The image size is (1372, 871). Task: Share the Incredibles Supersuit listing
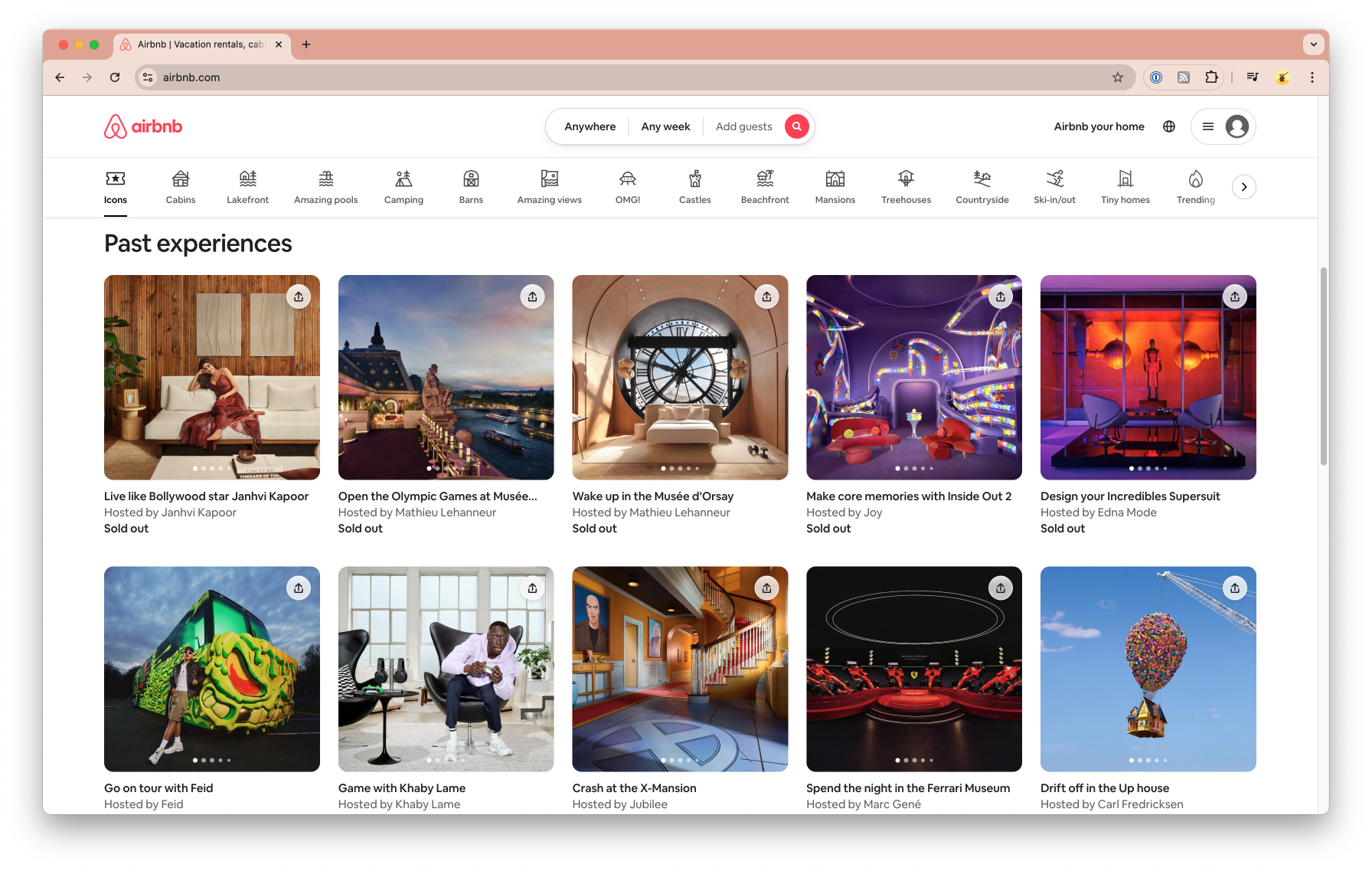click(x=1235, y=296)
